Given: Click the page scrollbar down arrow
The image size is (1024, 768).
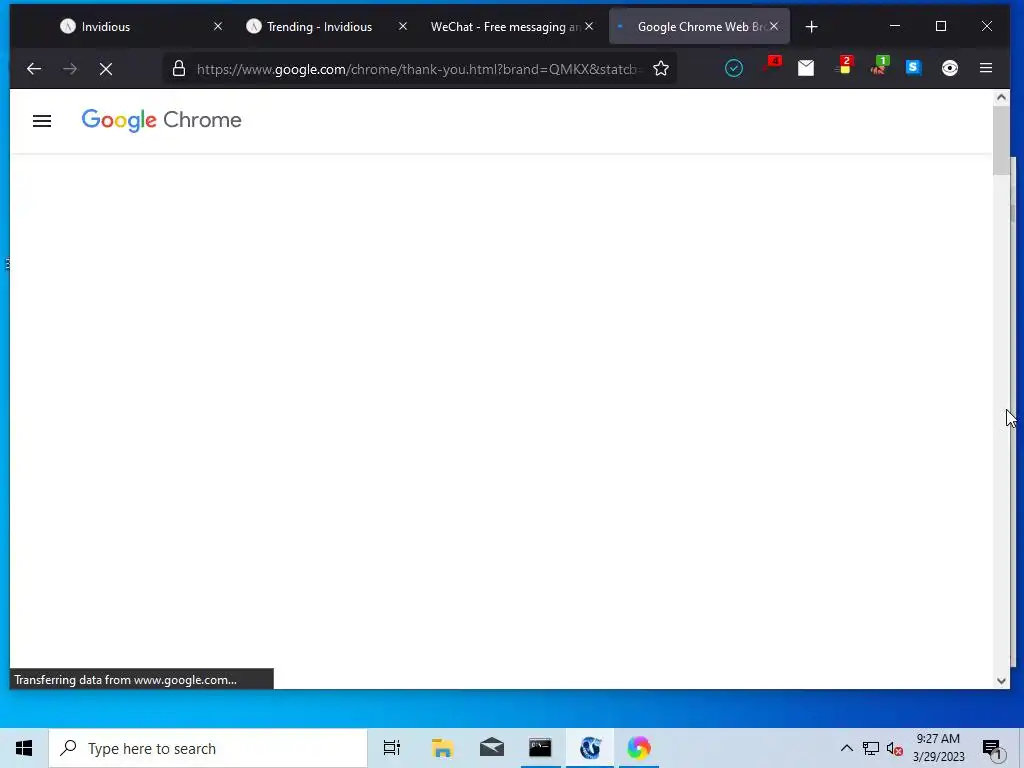Looking at the screenshot, I should (x=1001, y=680).
